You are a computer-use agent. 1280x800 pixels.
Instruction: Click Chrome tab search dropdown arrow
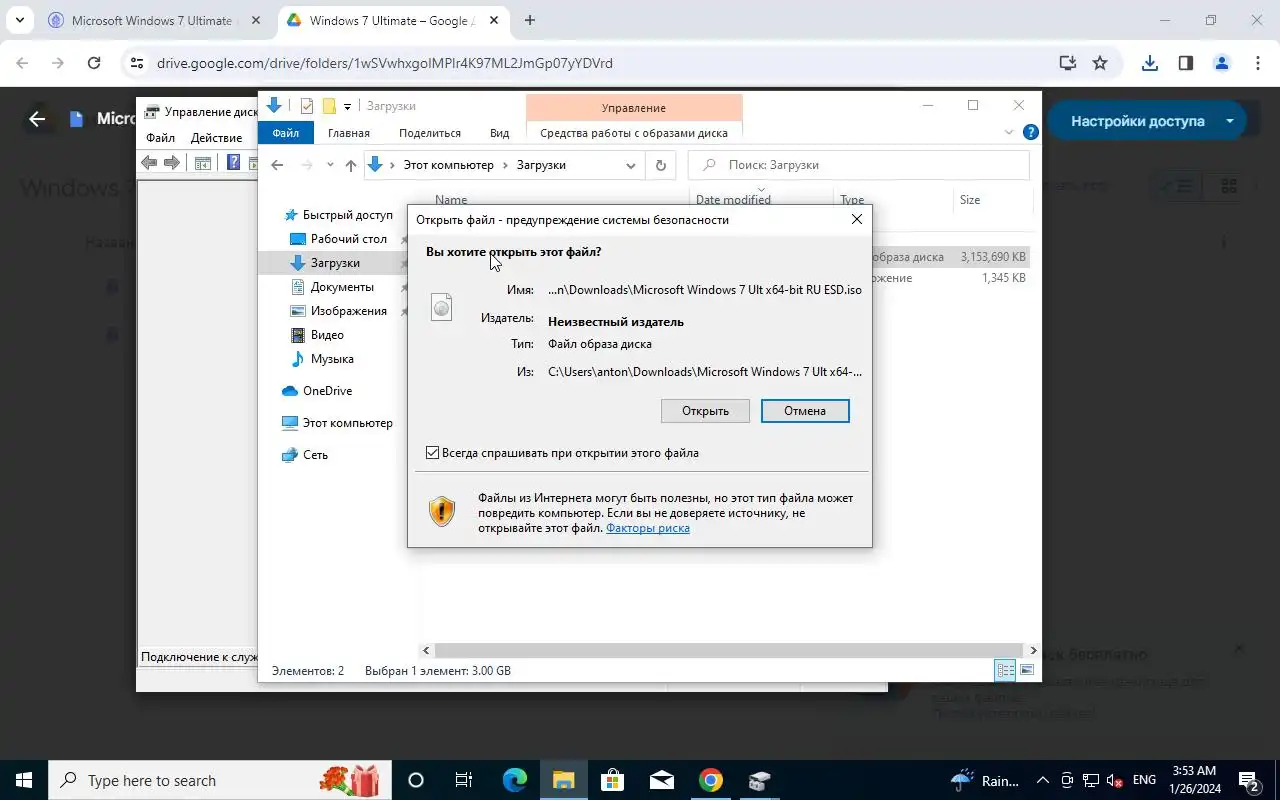(19, 20)
